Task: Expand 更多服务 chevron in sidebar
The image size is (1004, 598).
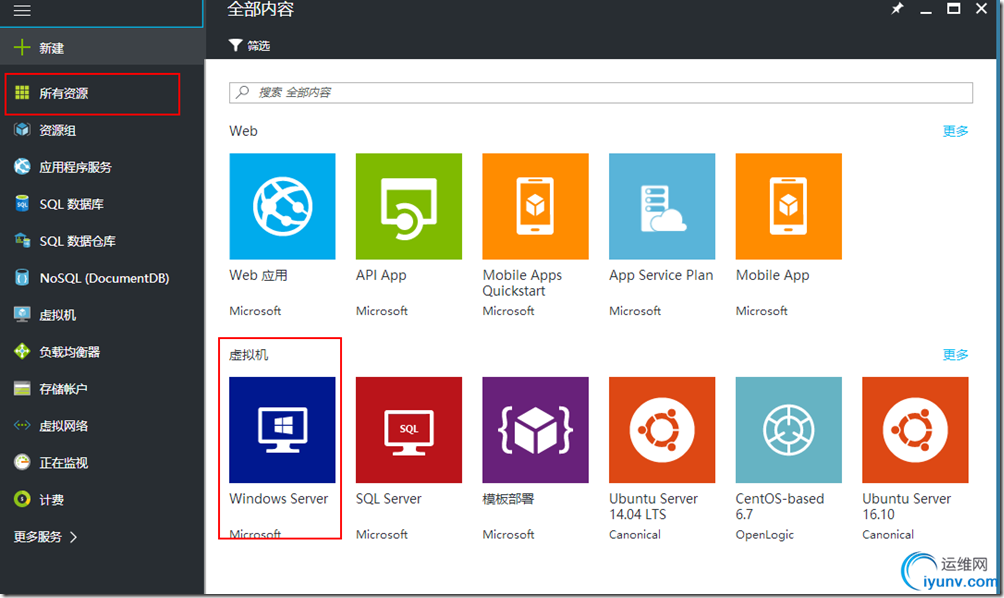Action: click(73, 537)
